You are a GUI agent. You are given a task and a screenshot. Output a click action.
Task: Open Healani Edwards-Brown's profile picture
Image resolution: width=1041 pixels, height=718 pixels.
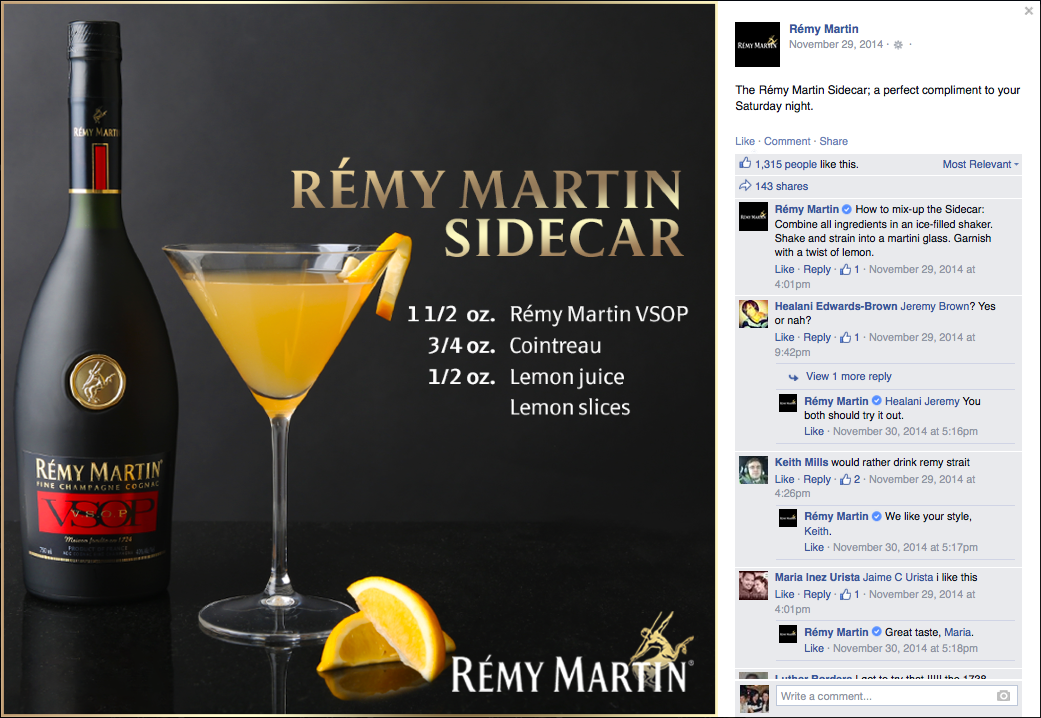click(753, 314)
